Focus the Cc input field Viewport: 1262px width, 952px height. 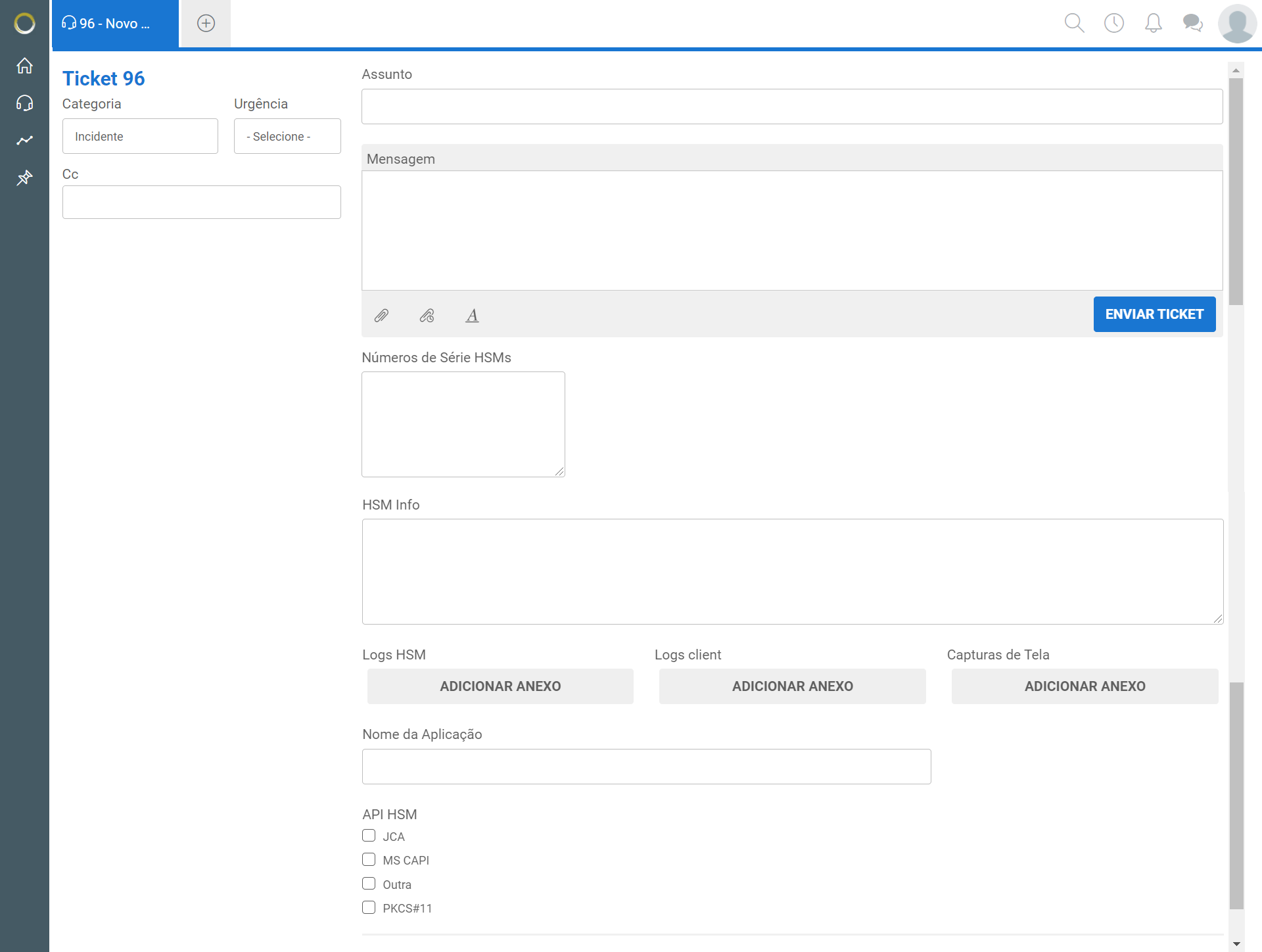[x=201, y=202]
